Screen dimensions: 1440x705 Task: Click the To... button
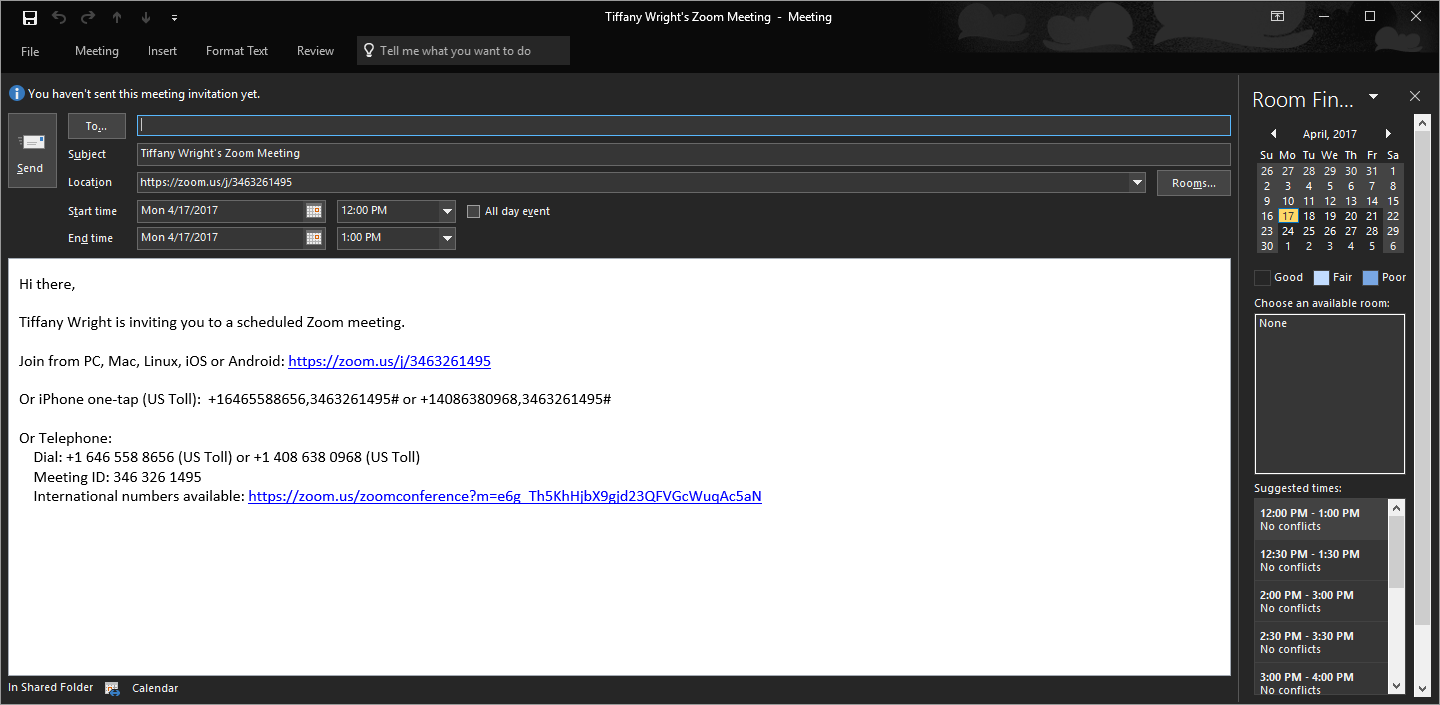pyautogui.click(x=97, y=126)
